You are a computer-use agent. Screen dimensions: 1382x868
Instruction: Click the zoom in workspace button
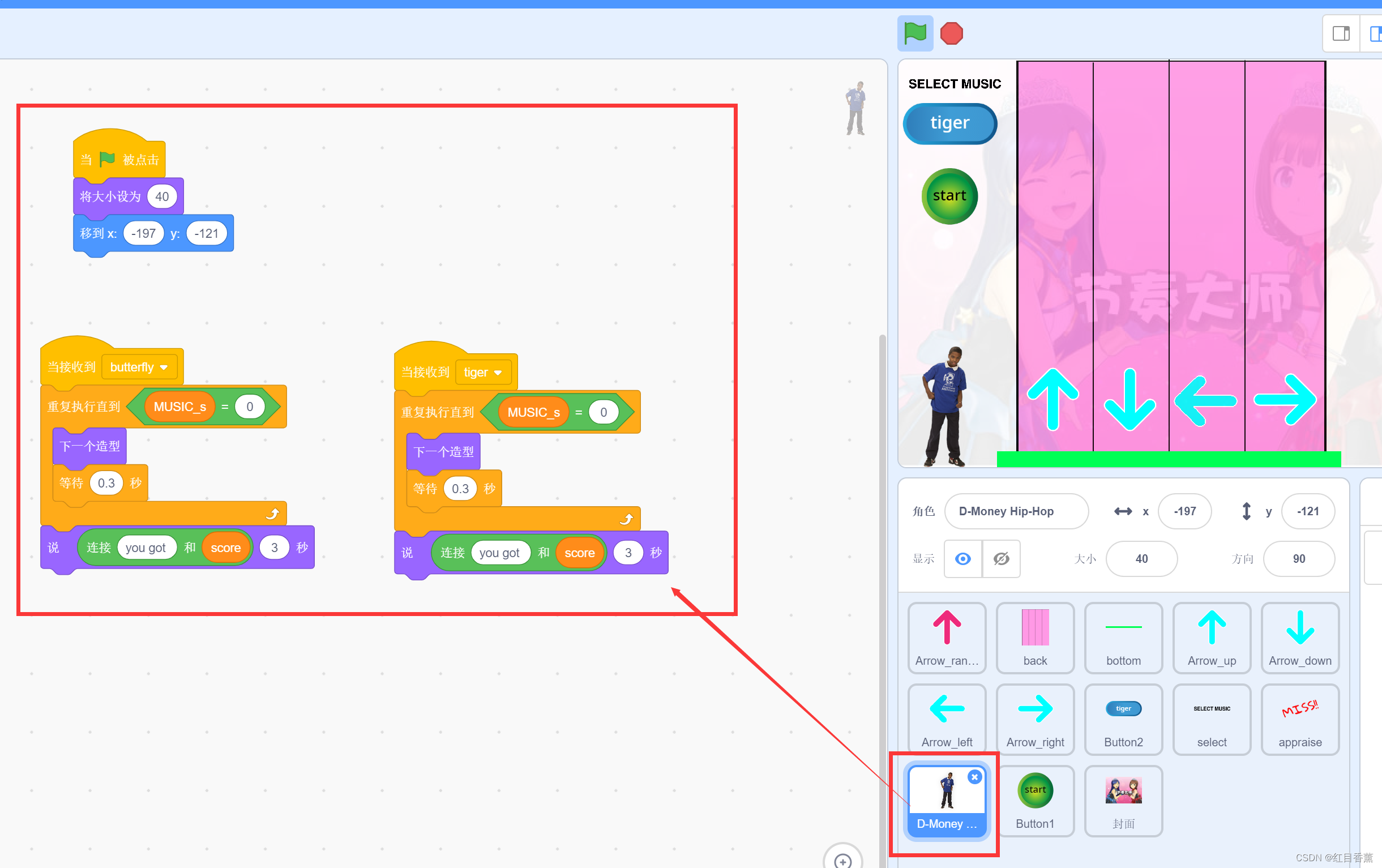(x=842, y=860)
